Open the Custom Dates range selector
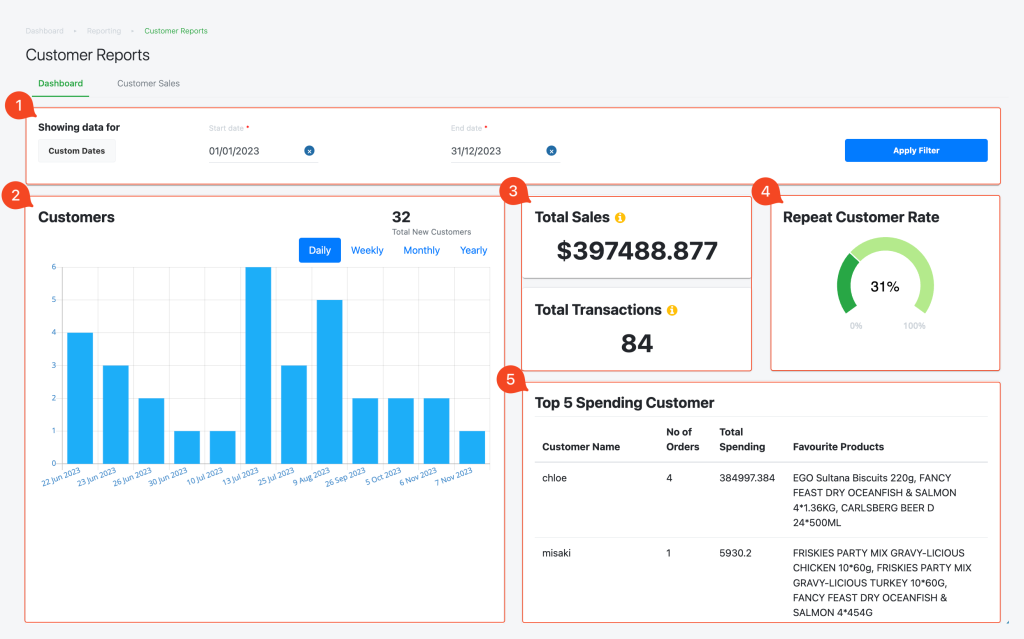The height and width of the screenshot is (639, 1024). [x=76, y=150]
